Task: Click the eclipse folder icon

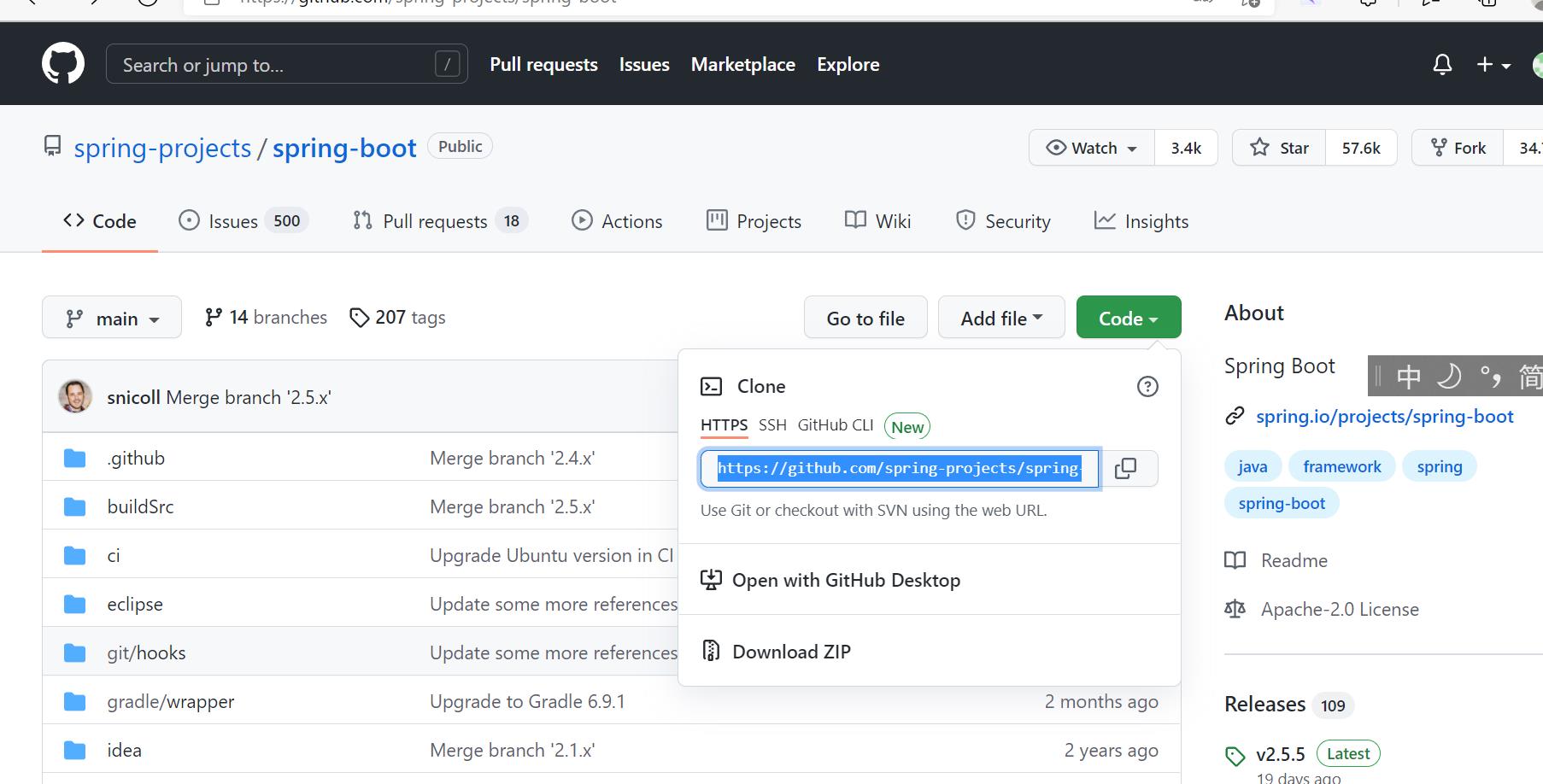Action: coord(75,605)
